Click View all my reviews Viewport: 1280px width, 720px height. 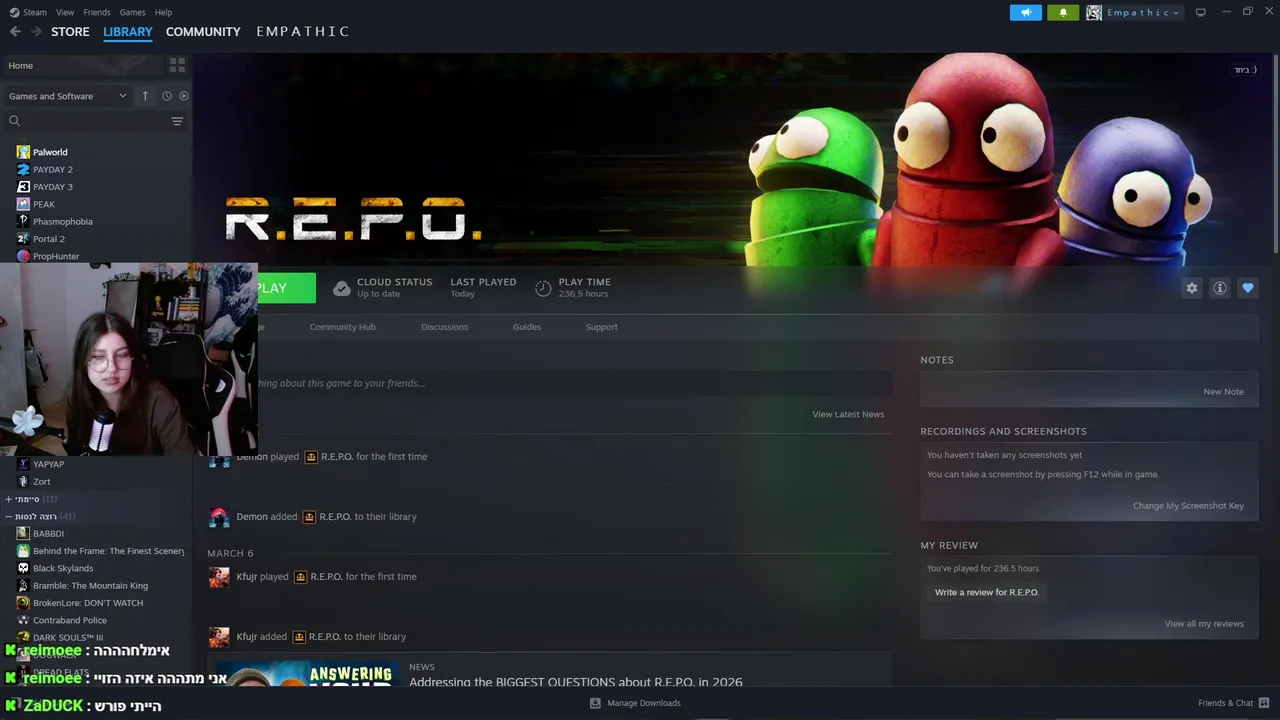tap(1204, 624)
